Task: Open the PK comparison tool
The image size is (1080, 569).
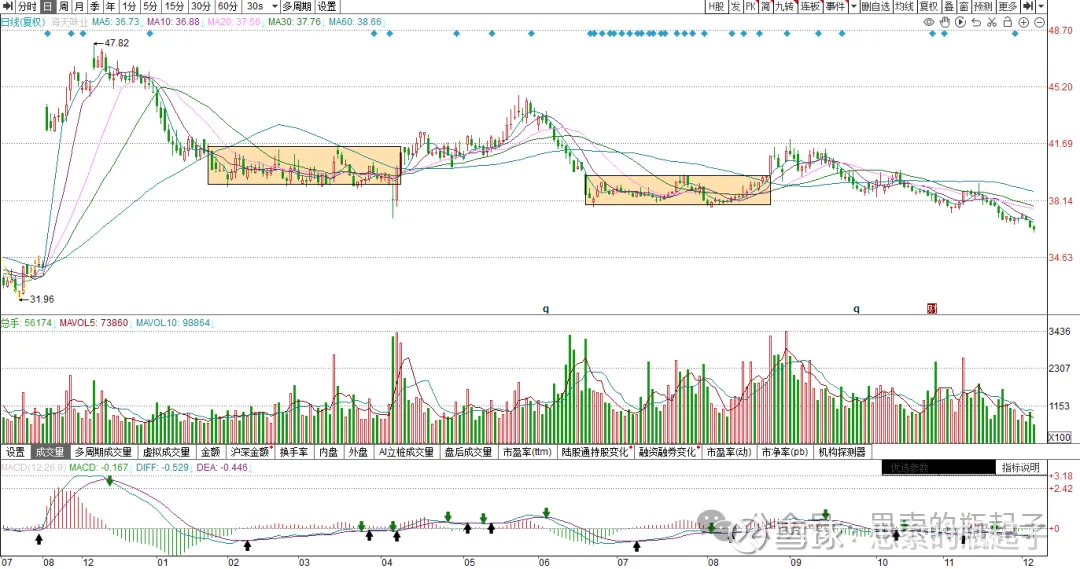Action: pos(750,6)
